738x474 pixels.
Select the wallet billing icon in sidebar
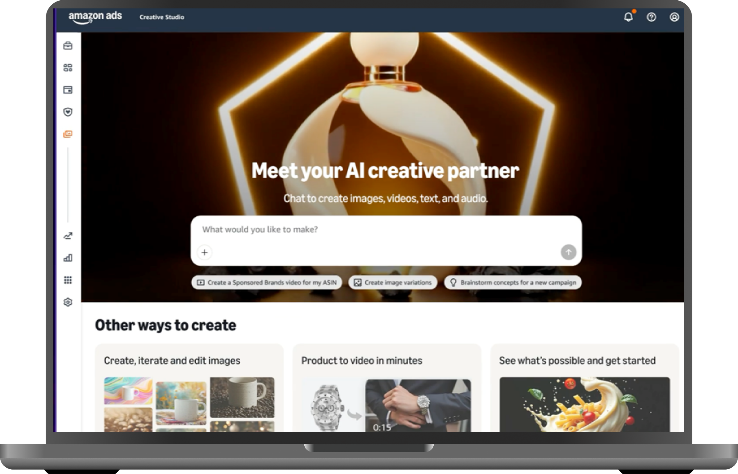[68, 90]
